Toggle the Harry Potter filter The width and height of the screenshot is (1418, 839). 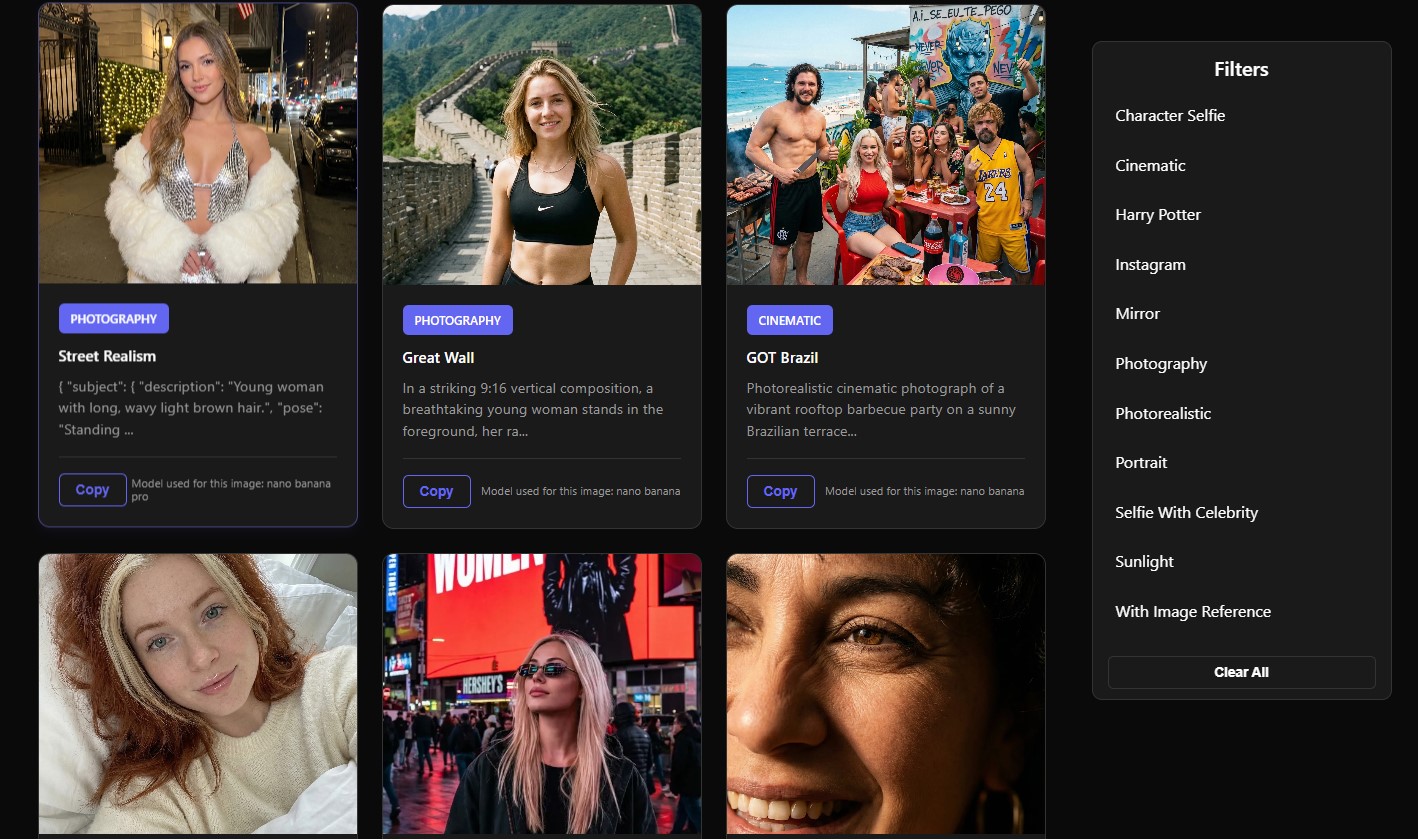1158,215
